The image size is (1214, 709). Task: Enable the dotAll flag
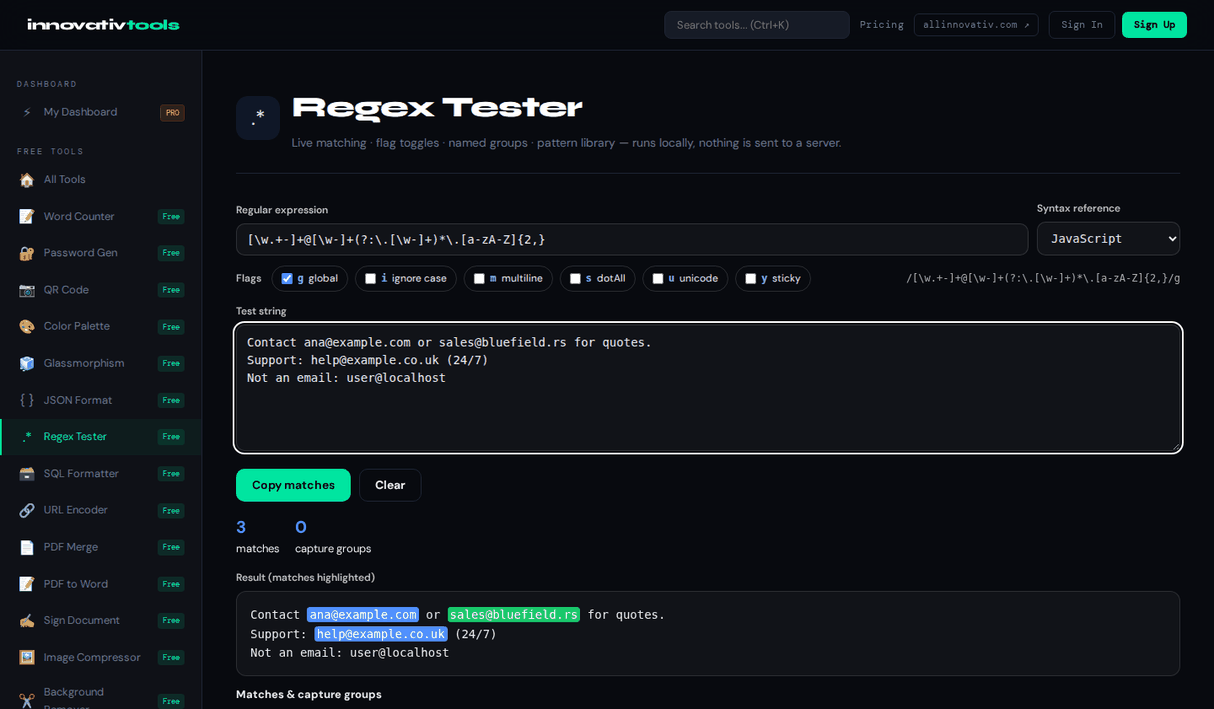tap(575, 279)
